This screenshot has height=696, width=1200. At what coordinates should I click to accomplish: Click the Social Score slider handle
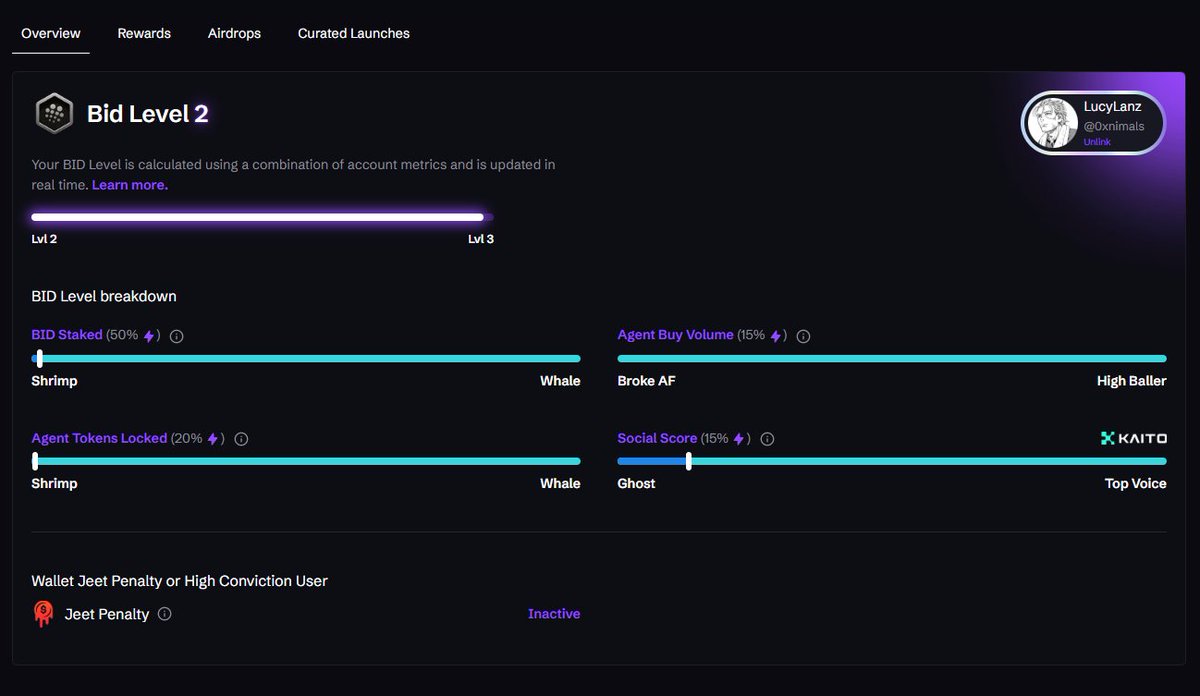(688, 461)
